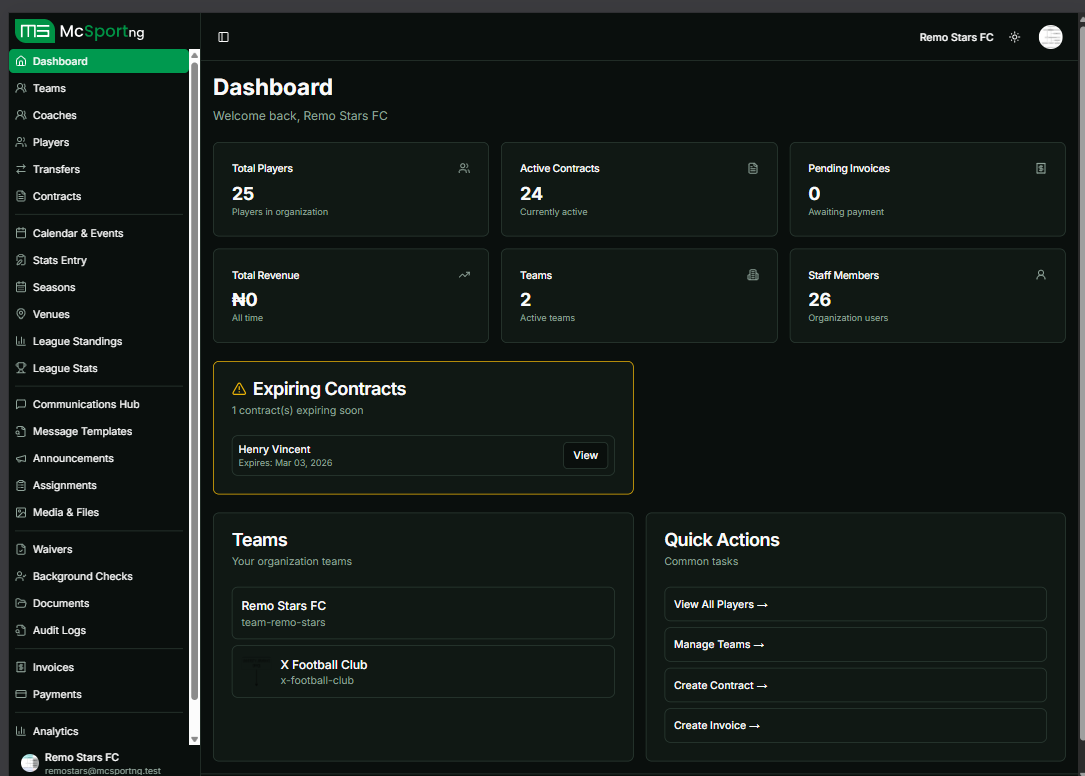The image size is (1085, 776).
Task: Click the trend icon on Total Revenue card
Action: pyautogui.click(x=464, y=274)
